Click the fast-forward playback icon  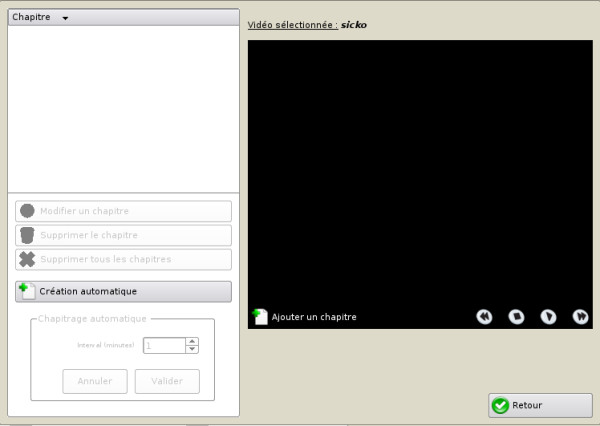click(x=580, y=317)
